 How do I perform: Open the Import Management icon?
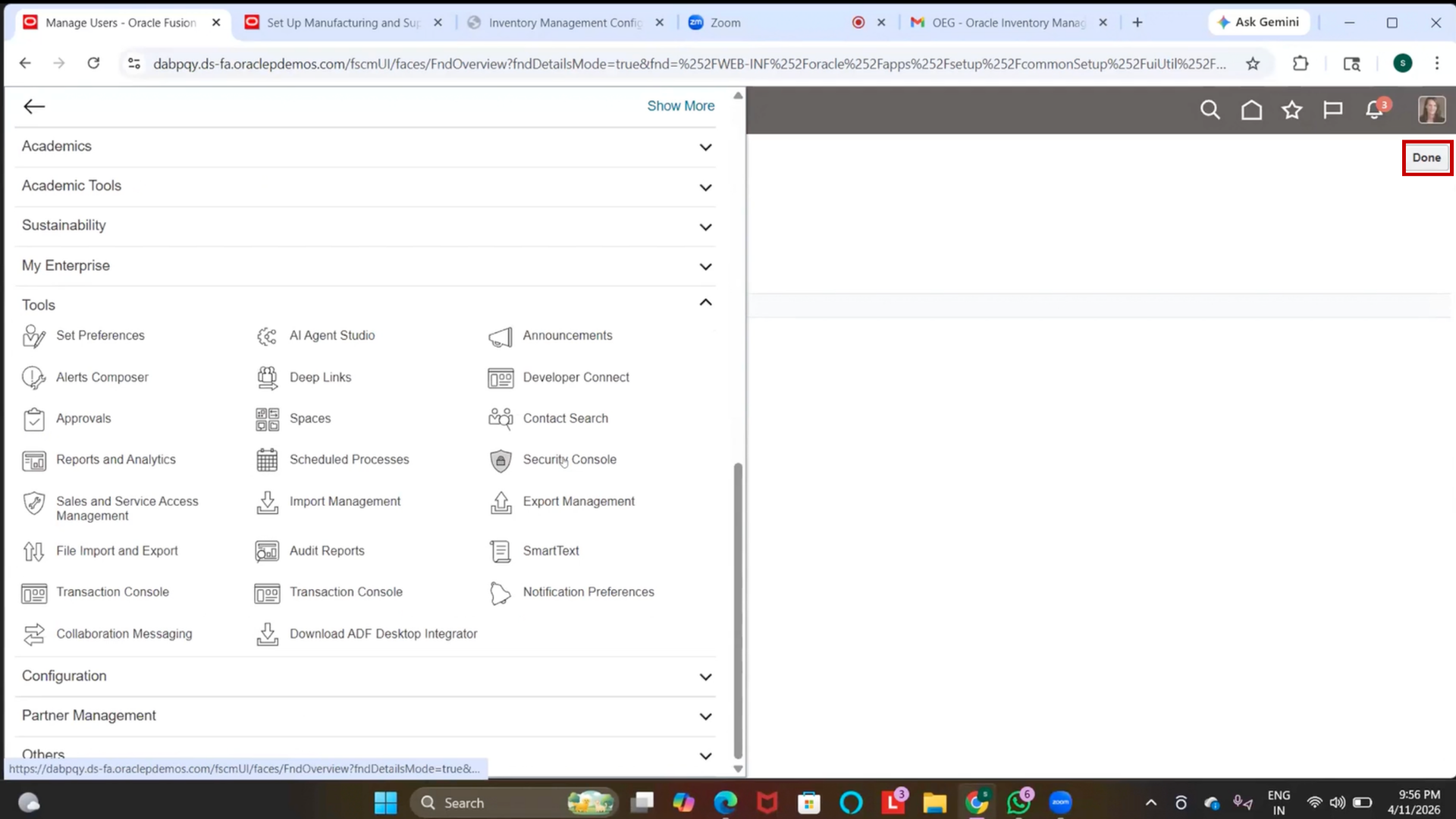267,502
